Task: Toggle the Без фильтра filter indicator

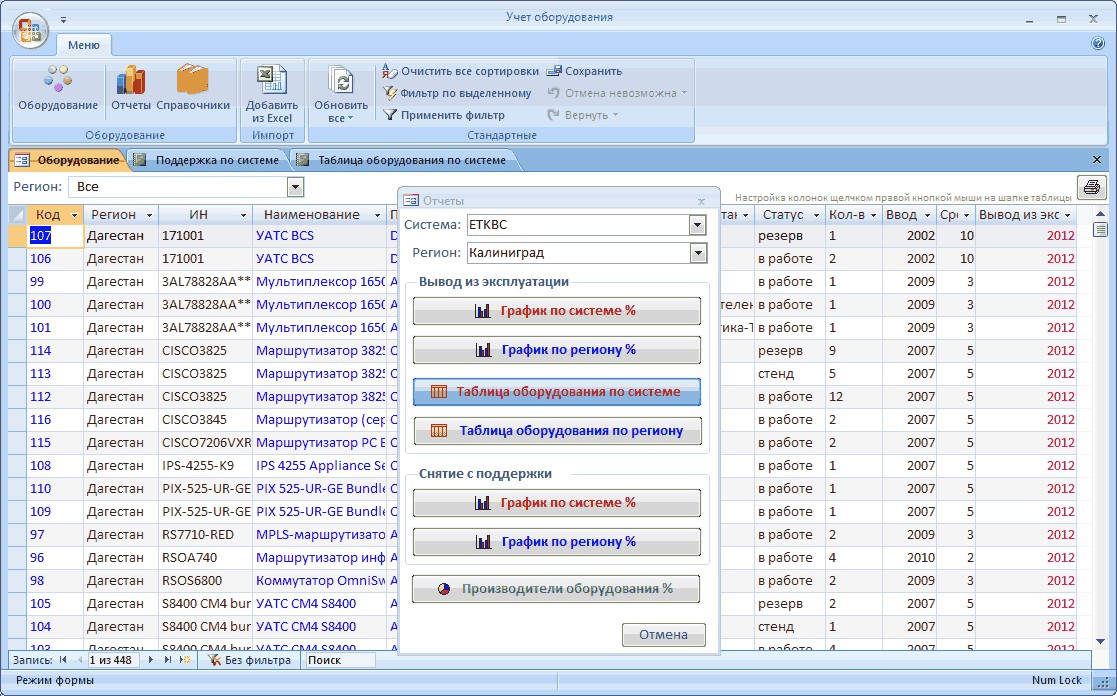Action: point(250,660)
